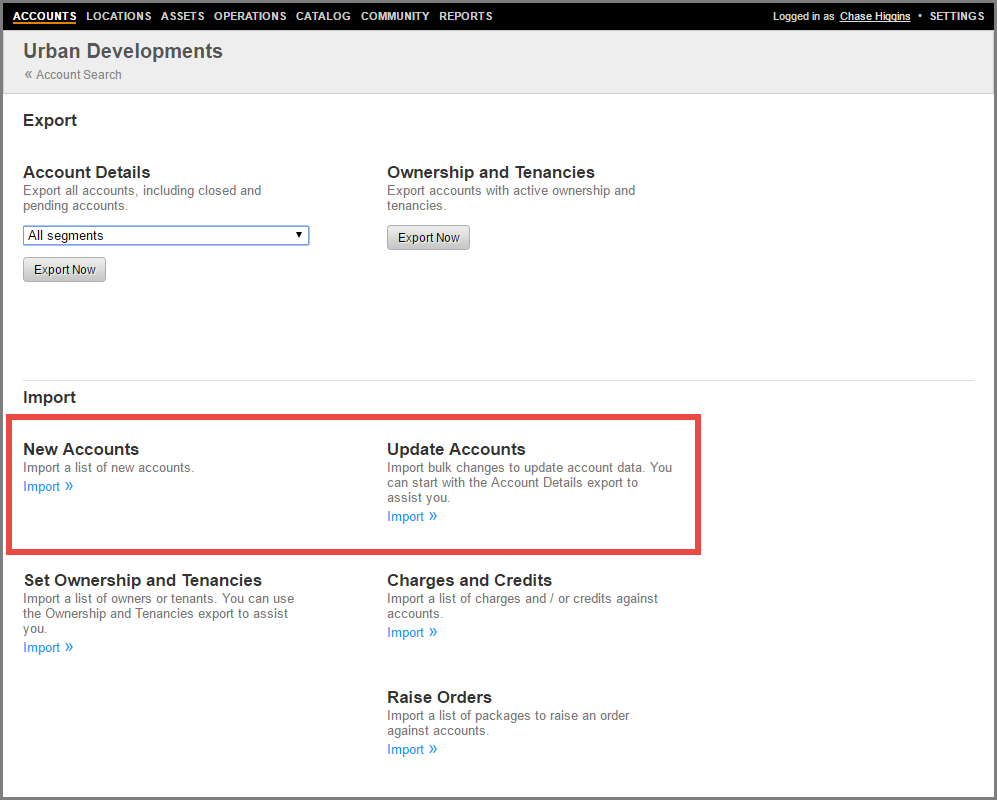Click the Update Accounts heading

[456, 450]
